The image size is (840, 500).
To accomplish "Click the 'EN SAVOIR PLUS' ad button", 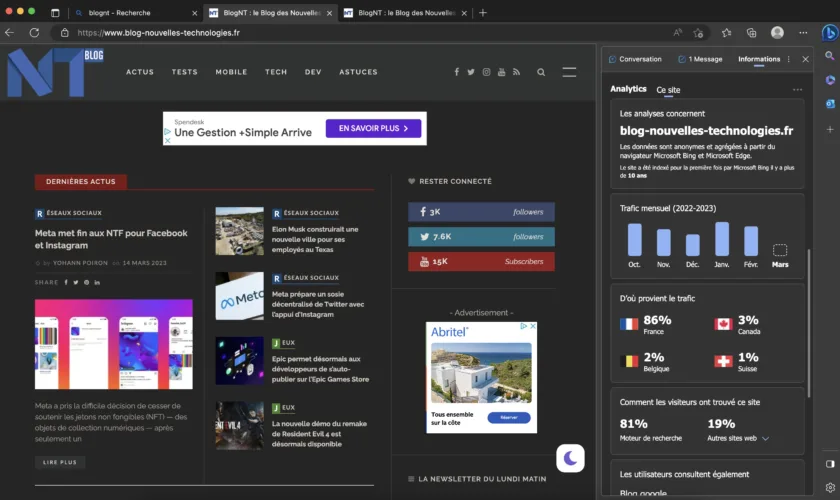I will tap(374, 128).
